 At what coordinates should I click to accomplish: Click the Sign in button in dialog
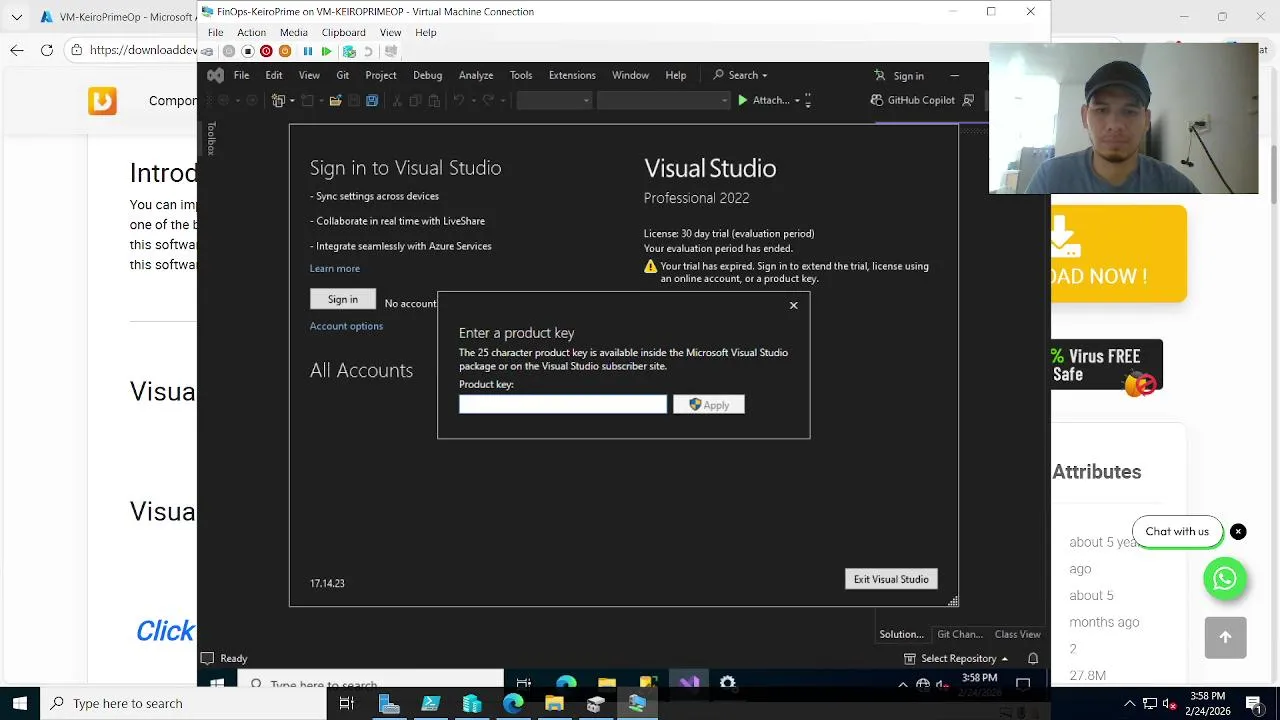(x=343, y=299)
